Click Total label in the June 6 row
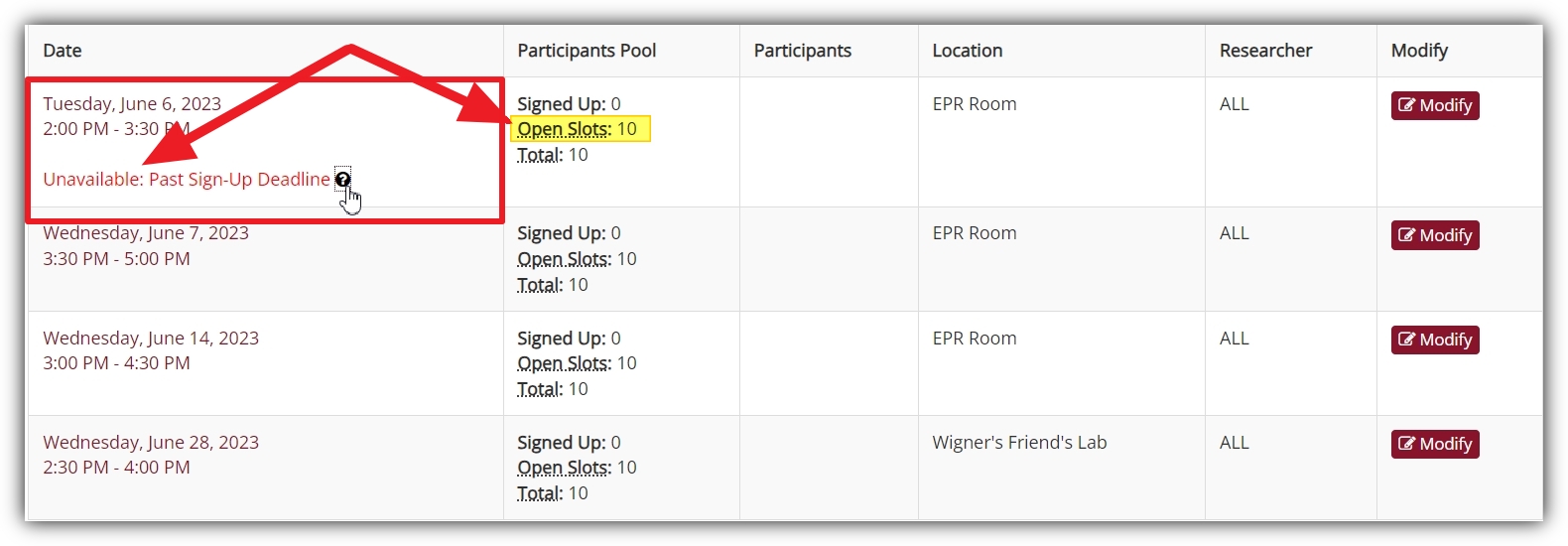 (540, 155)
